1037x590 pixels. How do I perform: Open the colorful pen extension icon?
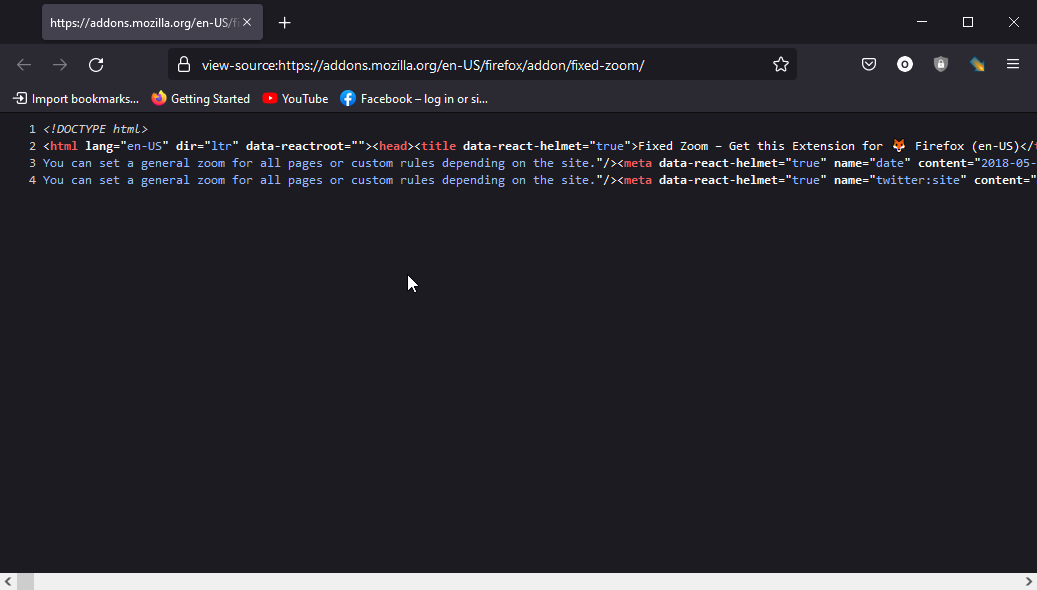[x=977, y=65]
